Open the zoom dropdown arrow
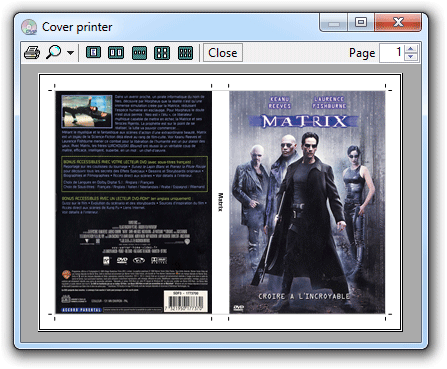The height and width of the screenshot is (369, 447). 70,53
